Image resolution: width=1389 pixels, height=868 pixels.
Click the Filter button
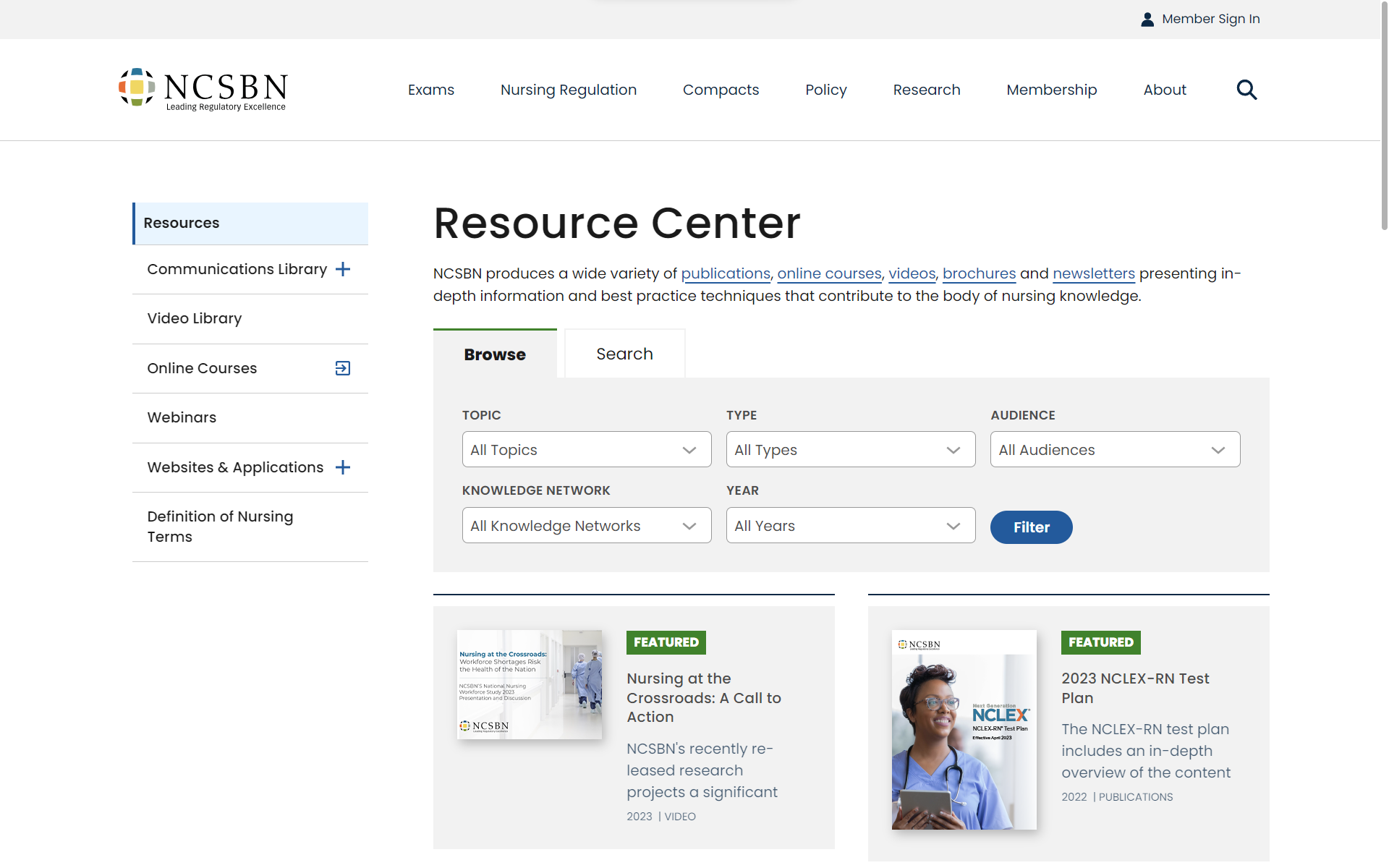1030,527
